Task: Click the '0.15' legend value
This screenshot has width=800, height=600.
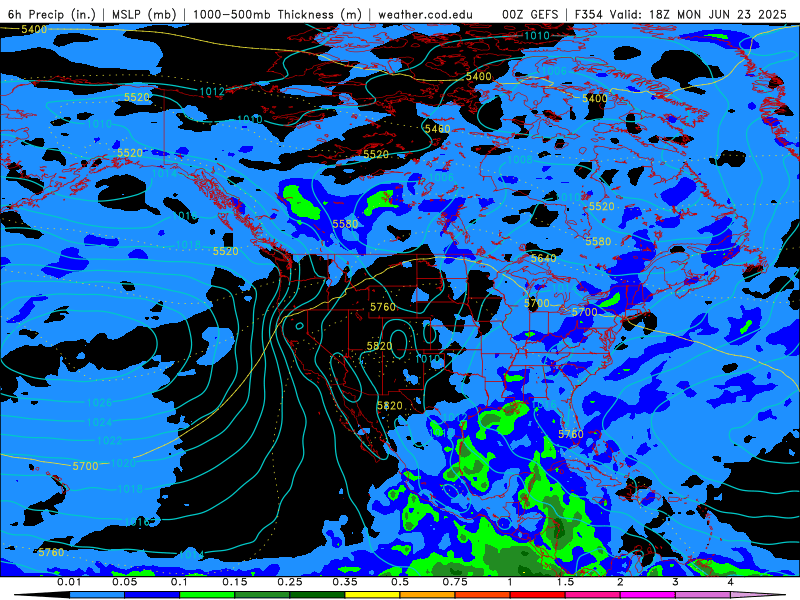Action: pos(235,582)
